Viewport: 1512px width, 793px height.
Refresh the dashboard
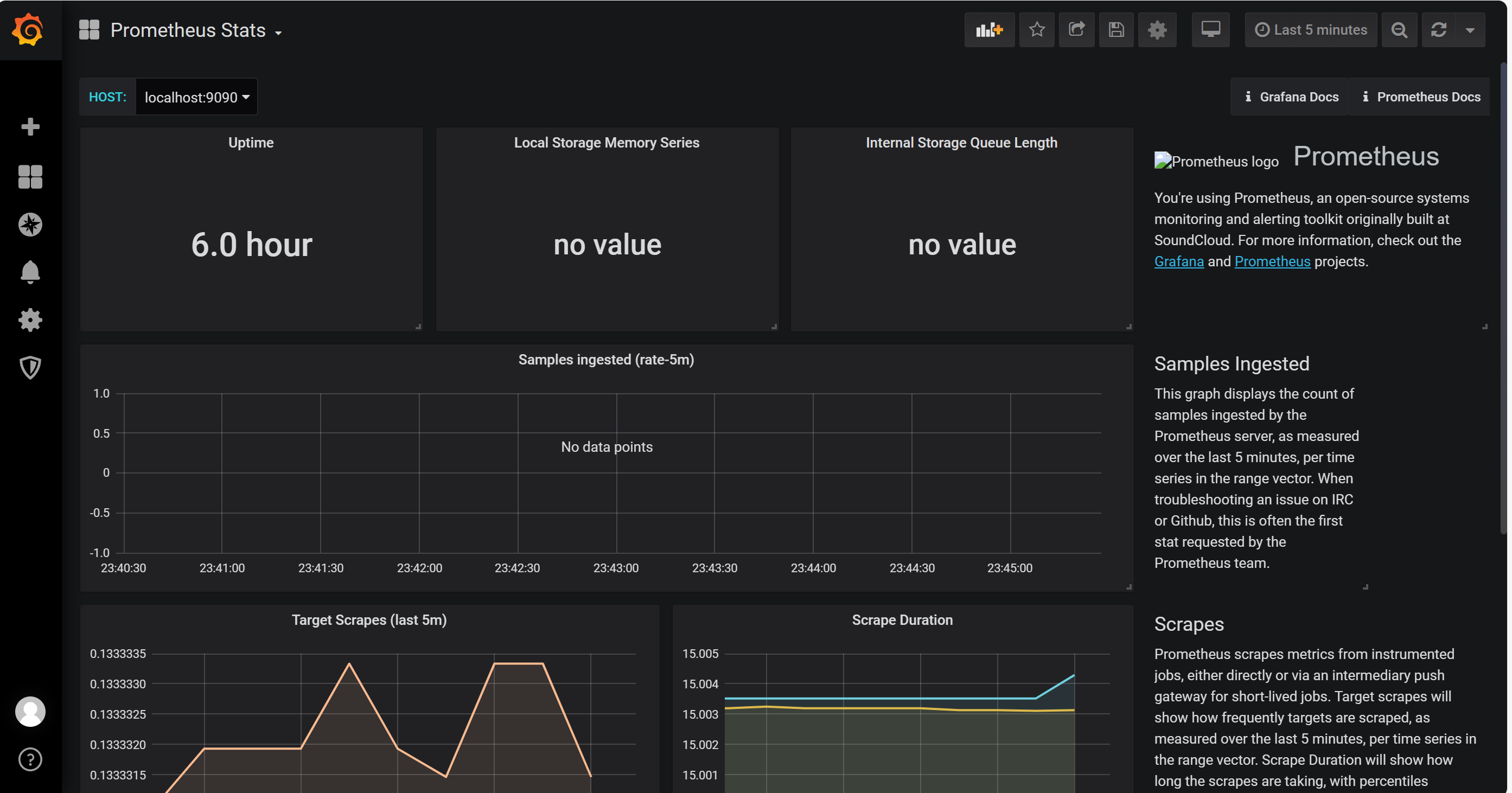pos(1439,30)
